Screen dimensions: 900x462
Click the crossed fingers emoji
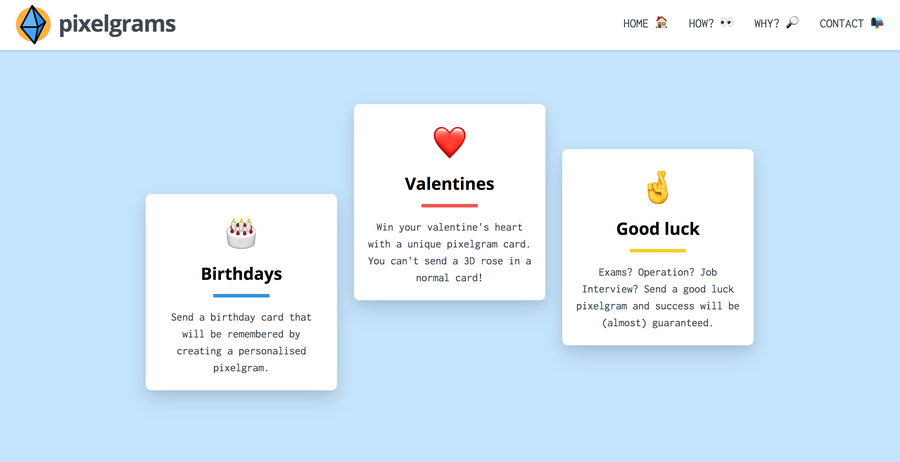[658, 188]
